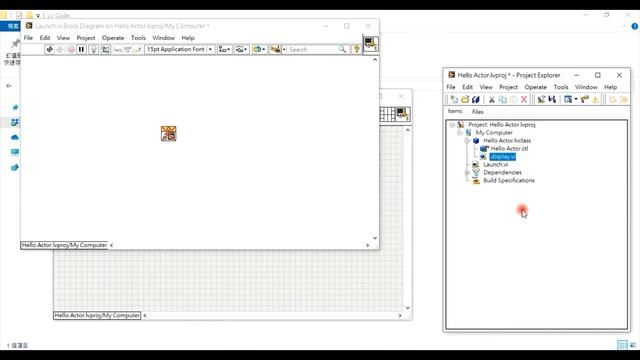This screenshot has height=360, width=640.
Task: Open Project menu in Project Explorer window
Action: [x=509, y=87]
